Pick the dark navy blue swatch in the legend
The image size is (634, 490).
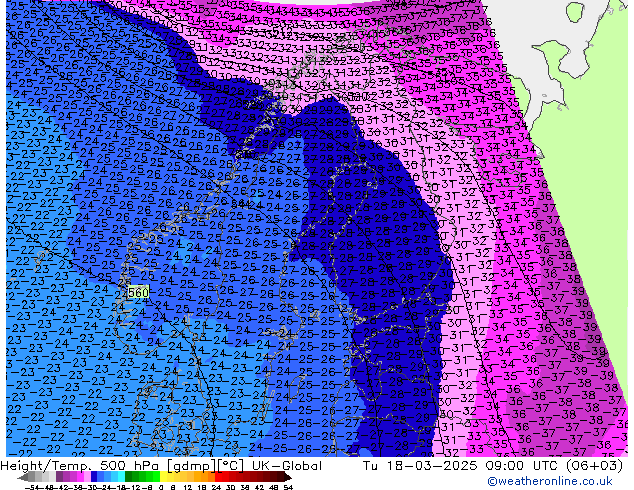pos(94,477)
